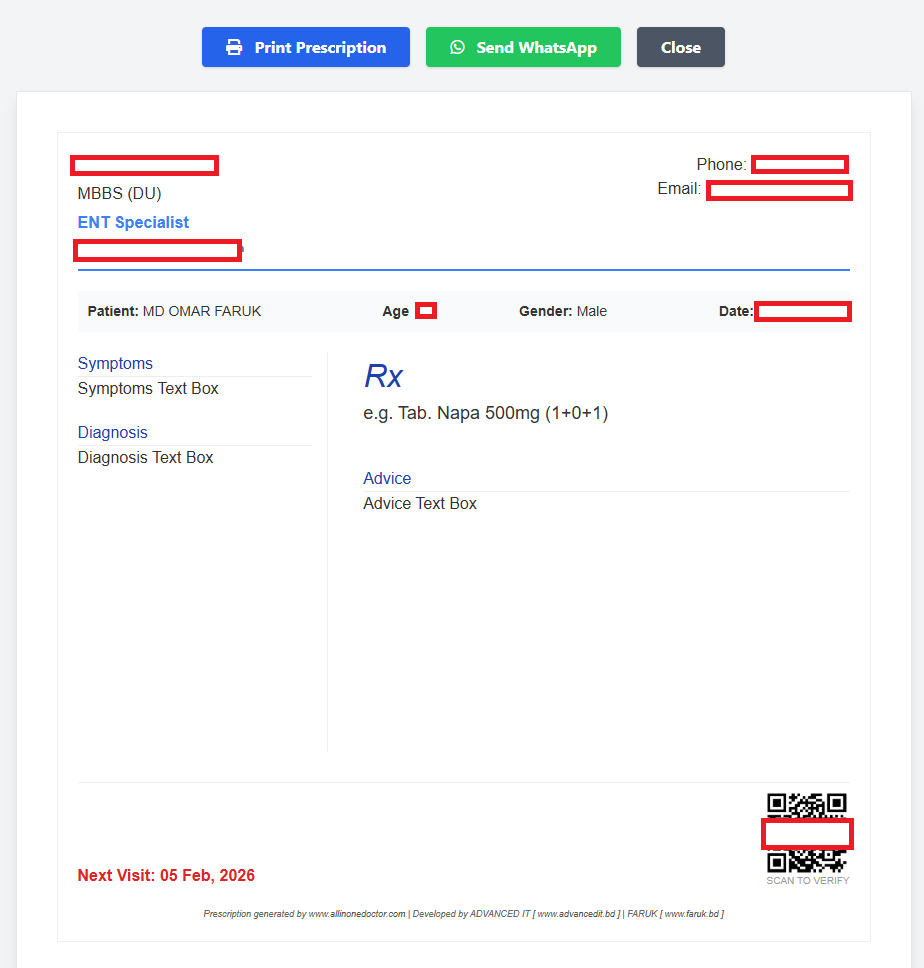
Task: Select the Diagnosis Text Box field
Action: point(146,457)
